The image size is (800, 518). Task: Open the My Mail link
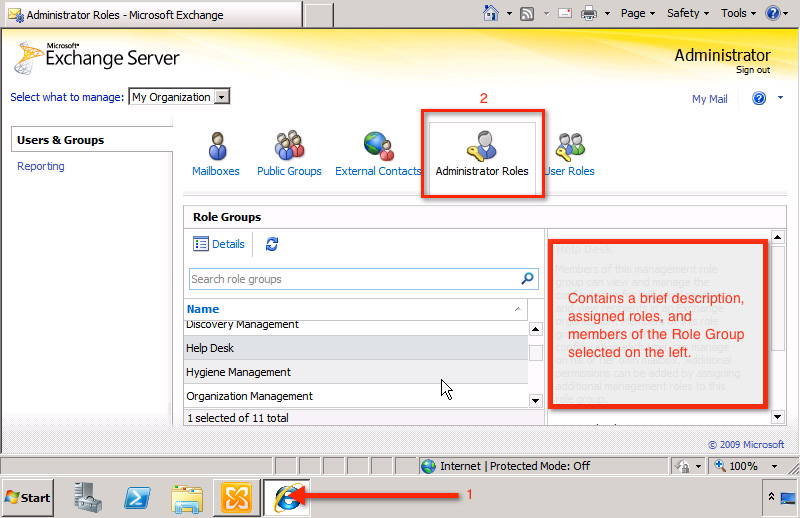pyautogui.click(x=709, y=99)
